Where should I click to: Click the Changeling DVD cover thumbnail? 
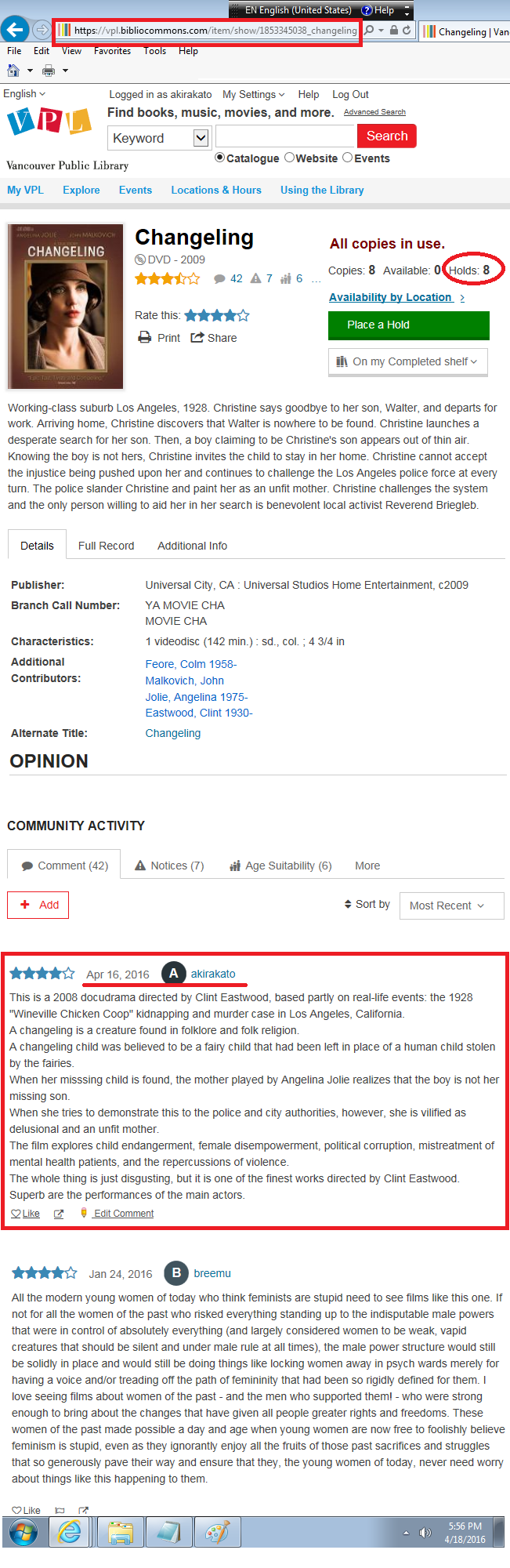(x=66, y=307)
